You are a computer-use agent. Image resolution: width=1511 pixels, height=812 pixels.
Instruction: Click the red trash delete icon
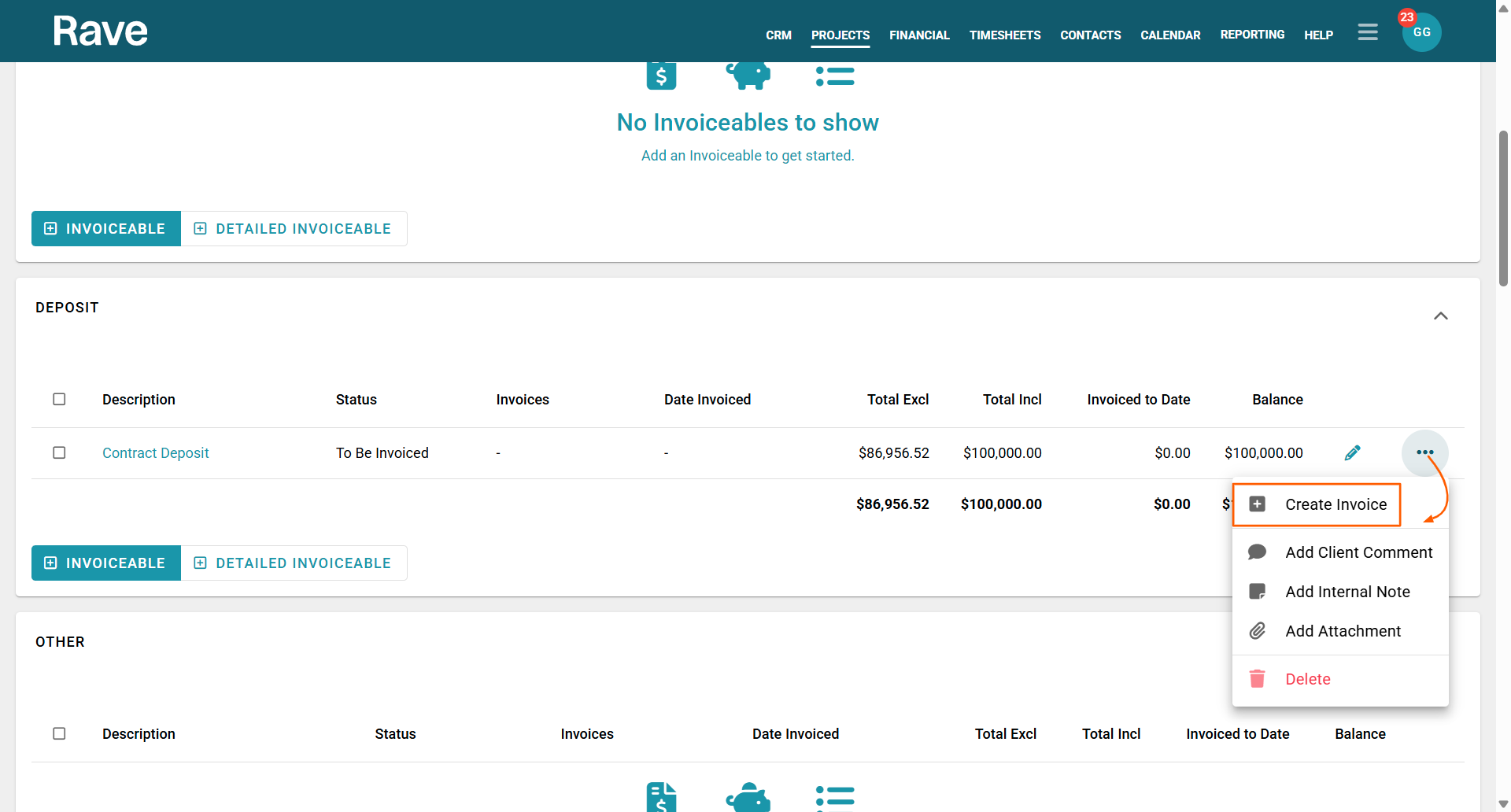(1258, 679)
